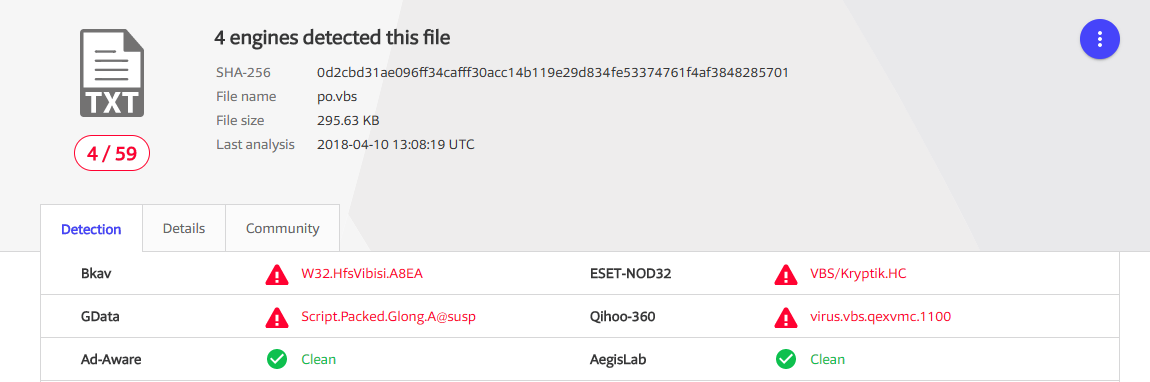The width and height of the screenshot is (1150, 382).
Task: Click the ESET-NOD32 warning triangle icon
Action: [785, 274]
